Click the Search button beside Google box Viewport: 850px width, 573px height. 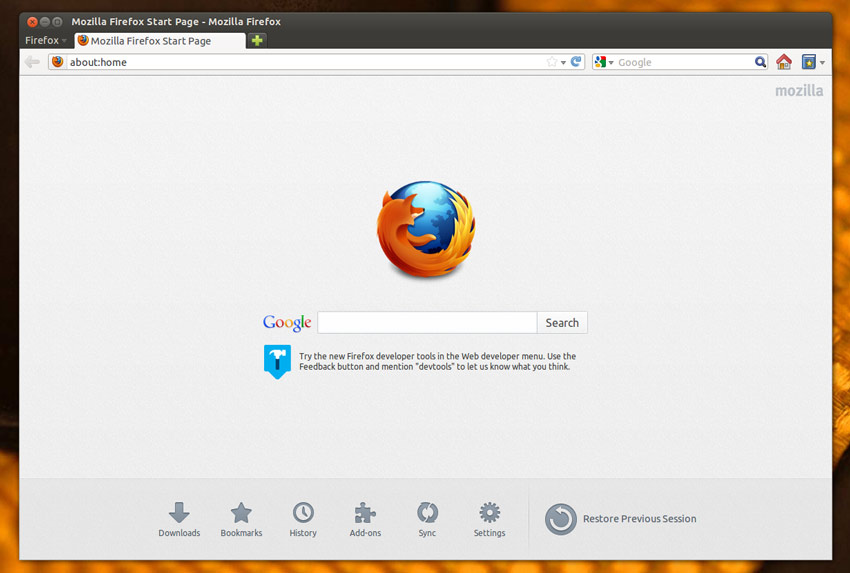point(562,323)
